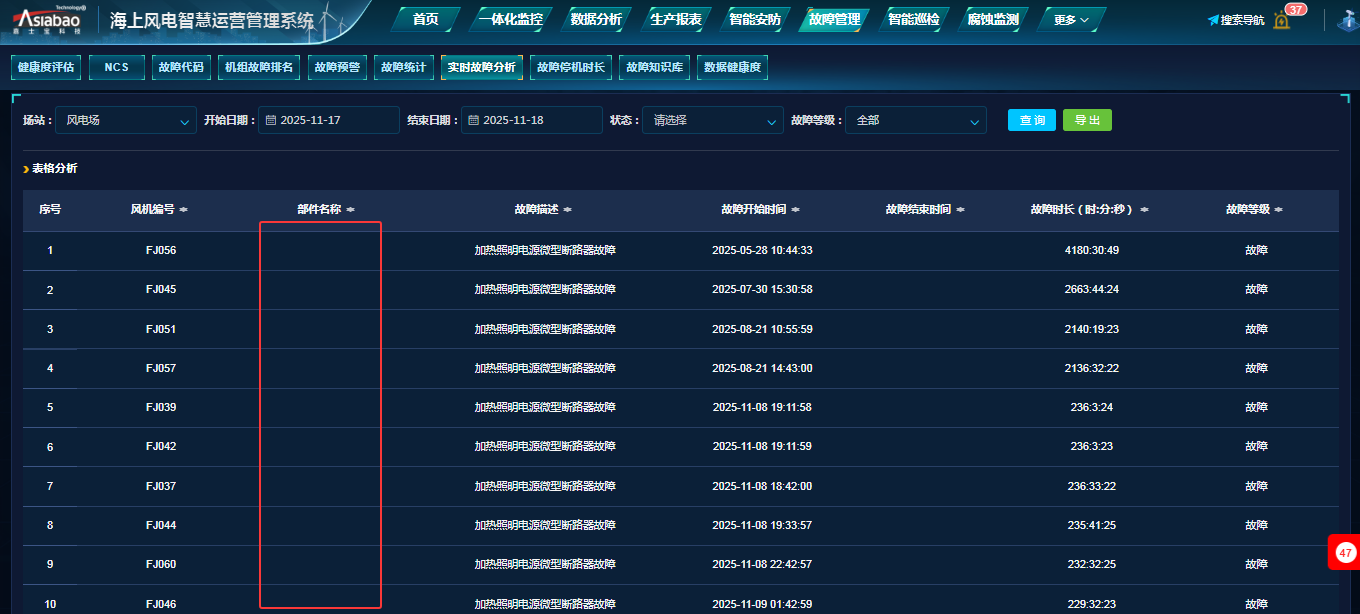This screenshot has width=1360, height=614.
Task: Expand the 状态 status dropdown
Action: 712,120
